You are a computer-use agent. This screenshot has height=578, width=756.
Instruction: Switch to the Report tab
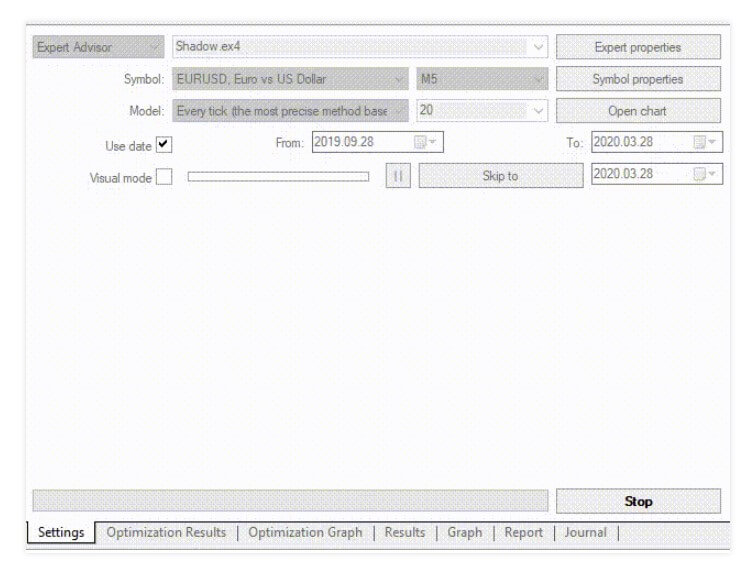point(524,533)
